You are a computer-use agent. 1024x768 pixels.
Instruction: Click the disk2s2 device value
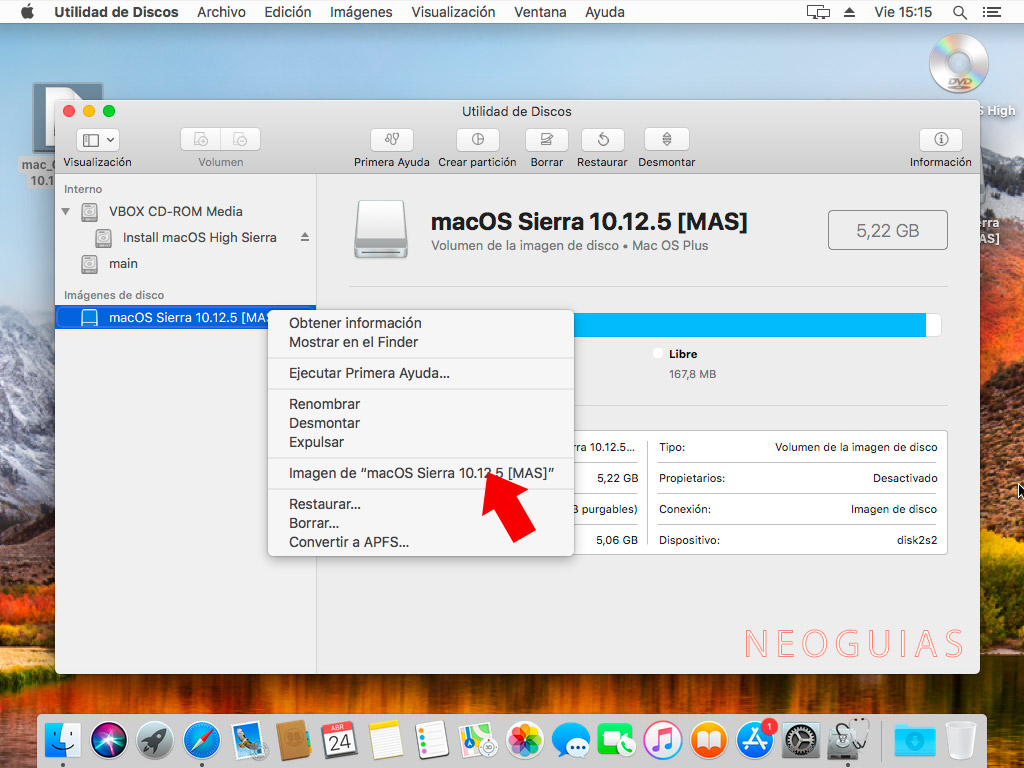917,540
